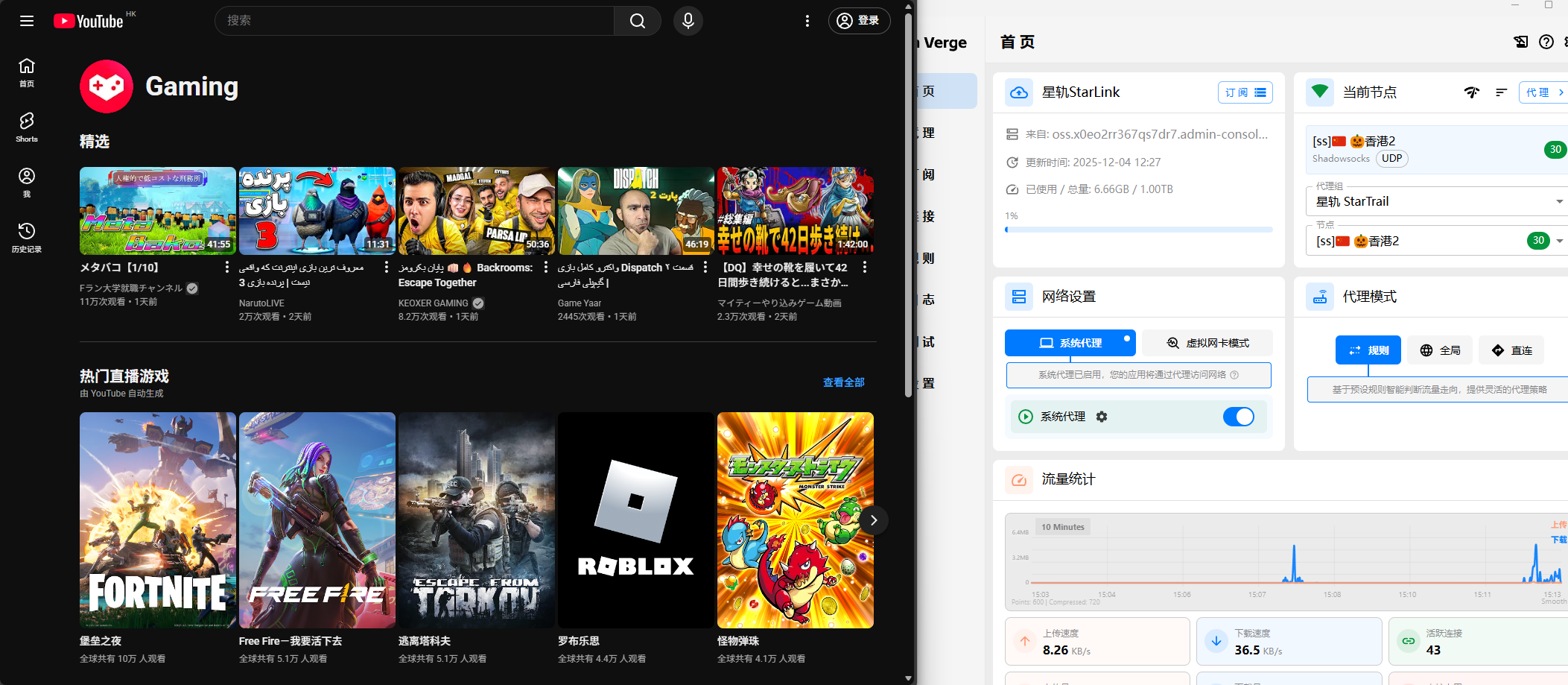Click the help question mark icon
The width and height of the screenshot is (1568, 685).
pyautogui.click(x=1546, y=42)
